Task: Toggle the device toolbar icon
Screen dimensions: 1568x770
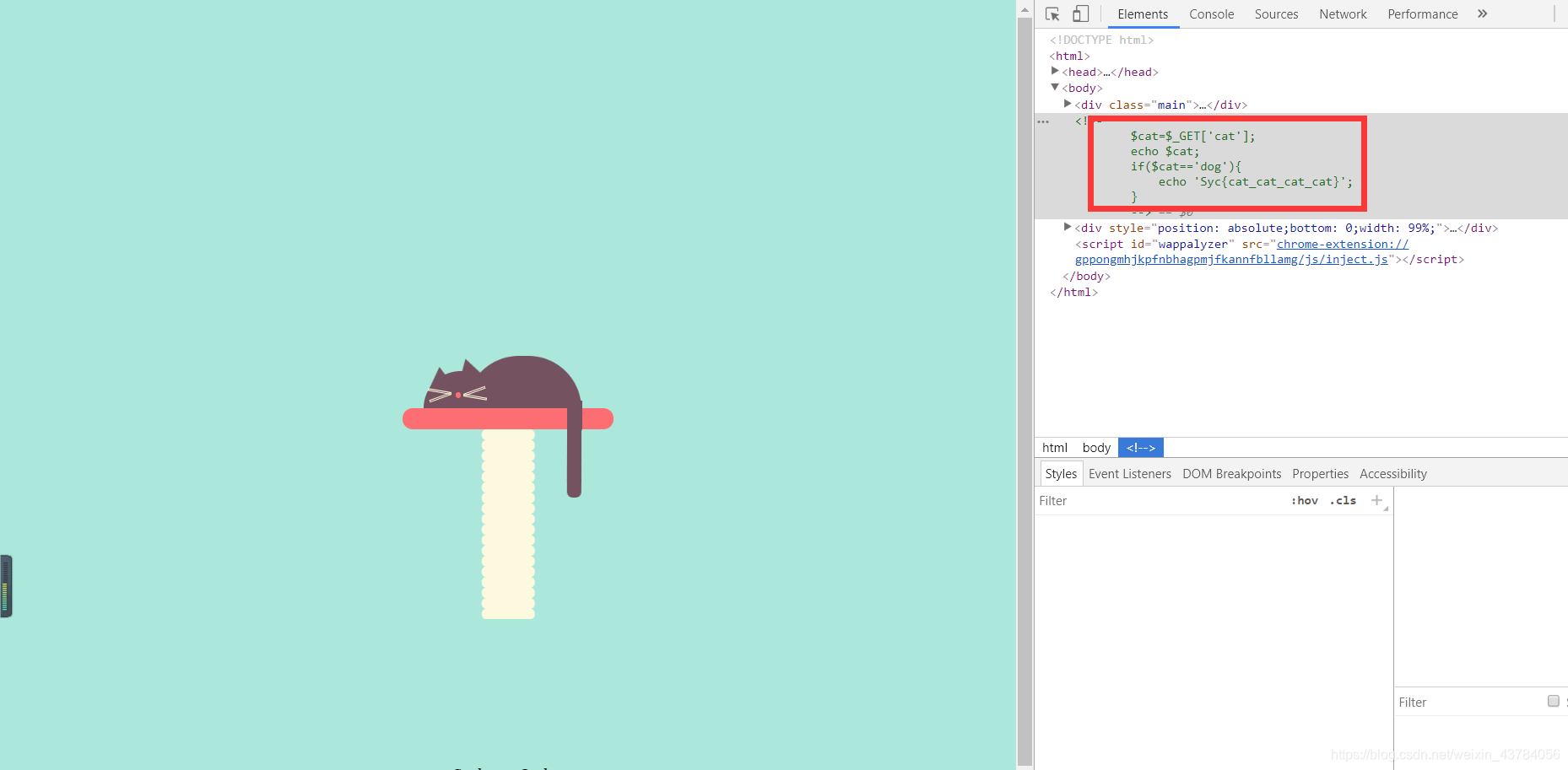Action: click(x=1080, y=14)
